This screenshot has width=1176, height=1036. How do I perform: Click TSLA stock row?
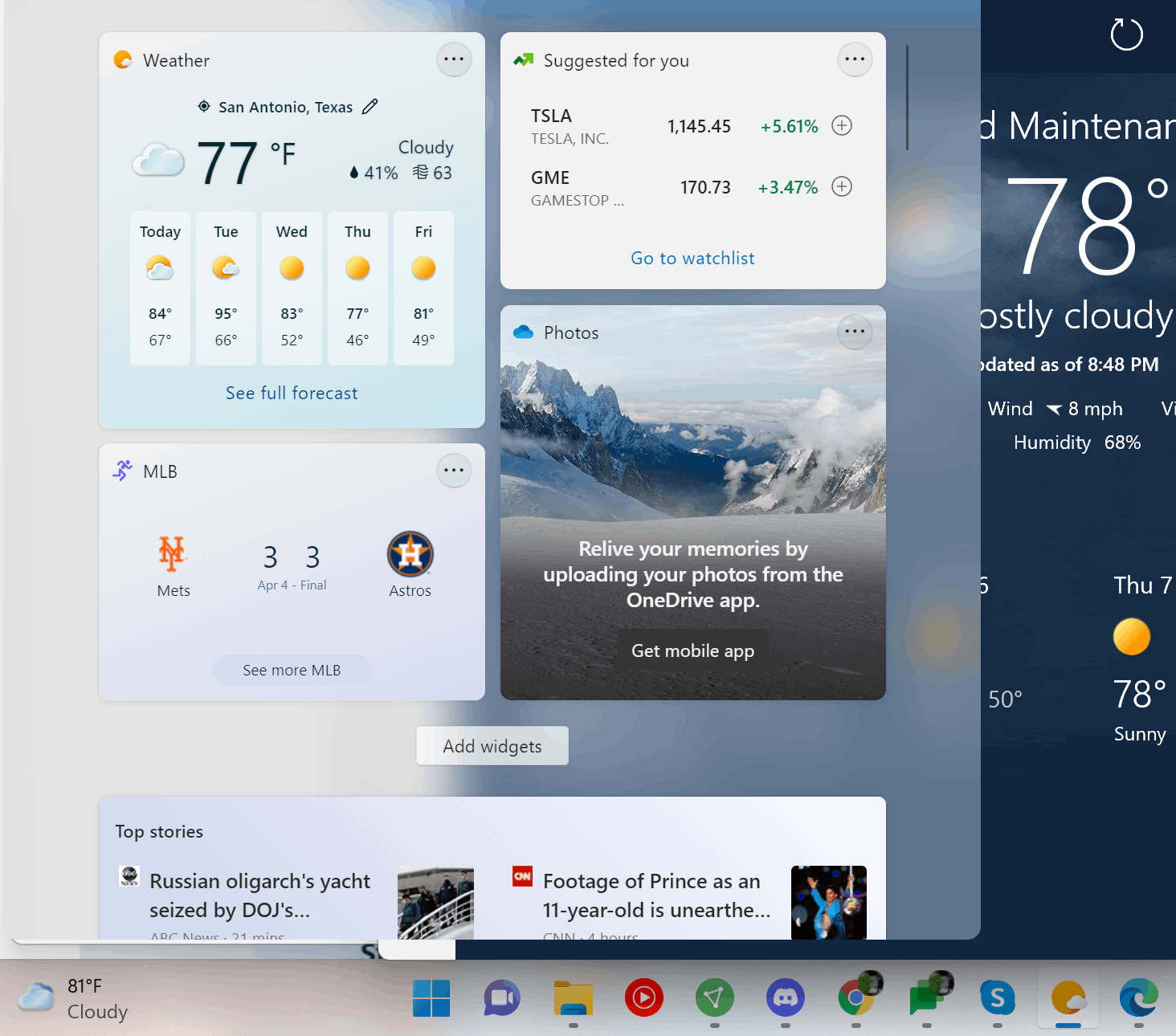[x=691, y=126]
